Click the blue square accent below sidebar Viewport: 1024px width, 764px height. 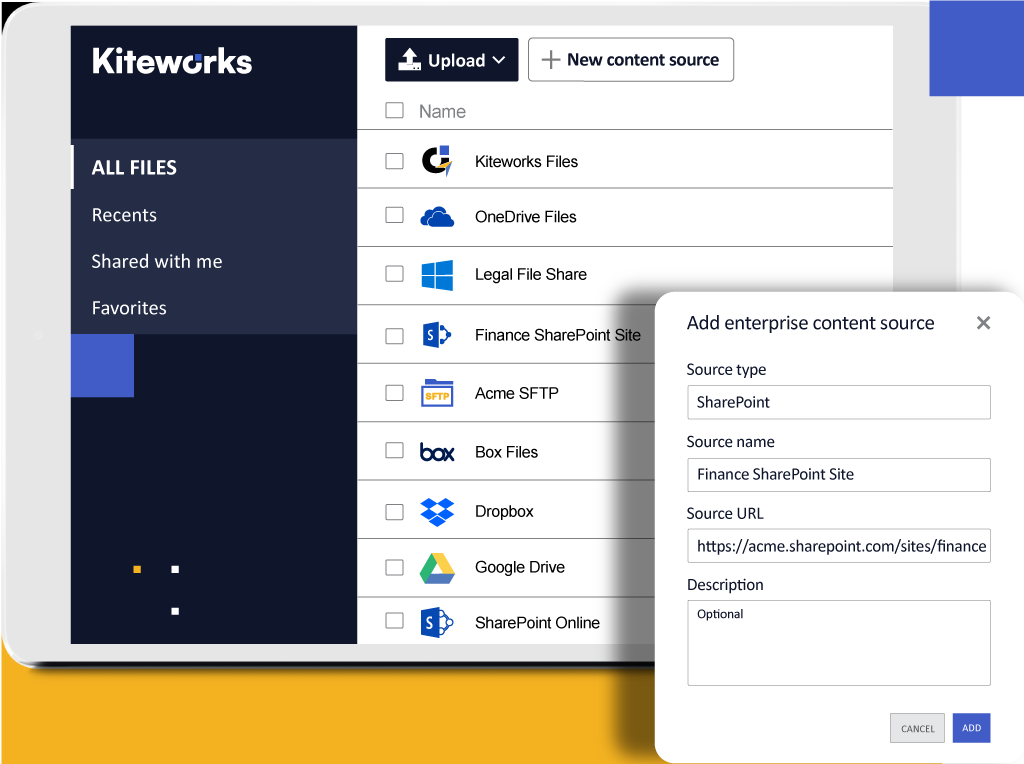(102, 365)
